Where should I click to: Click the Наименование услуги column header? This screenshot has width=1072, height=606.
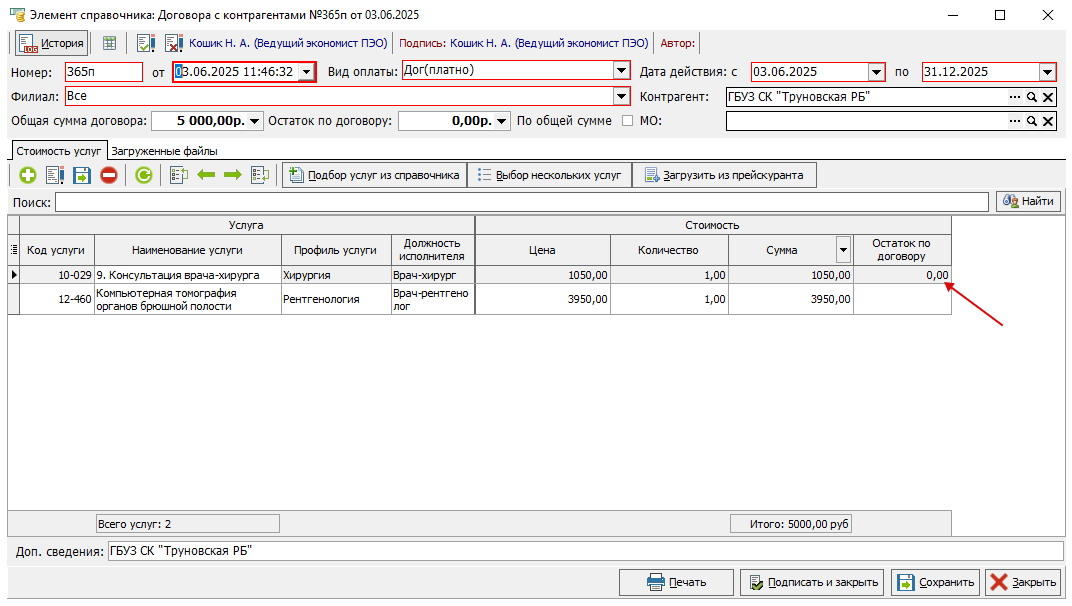187,250
